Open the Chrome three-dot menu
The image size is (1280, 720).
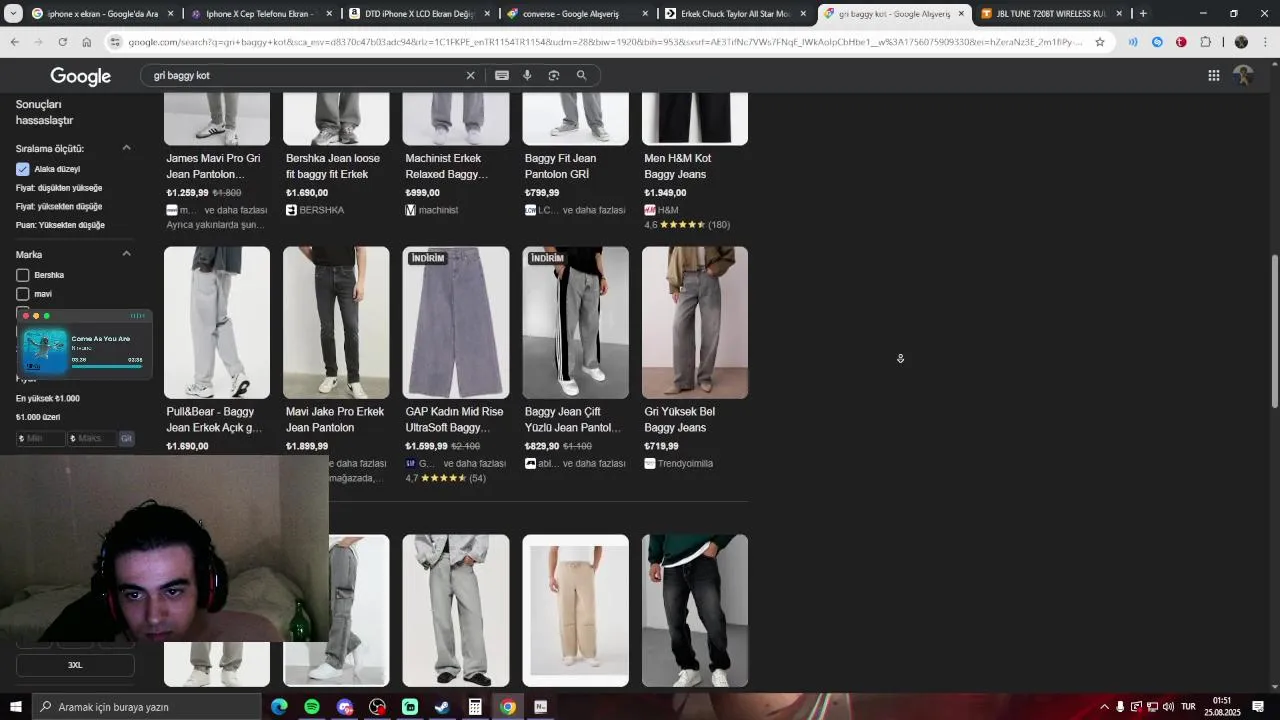click(1263, 42)
